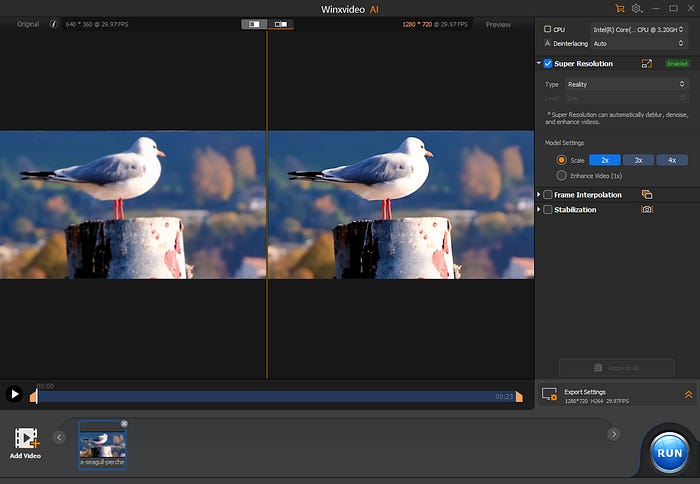Enable the Frame Interpolation checkbox

(x=548, y=194)
